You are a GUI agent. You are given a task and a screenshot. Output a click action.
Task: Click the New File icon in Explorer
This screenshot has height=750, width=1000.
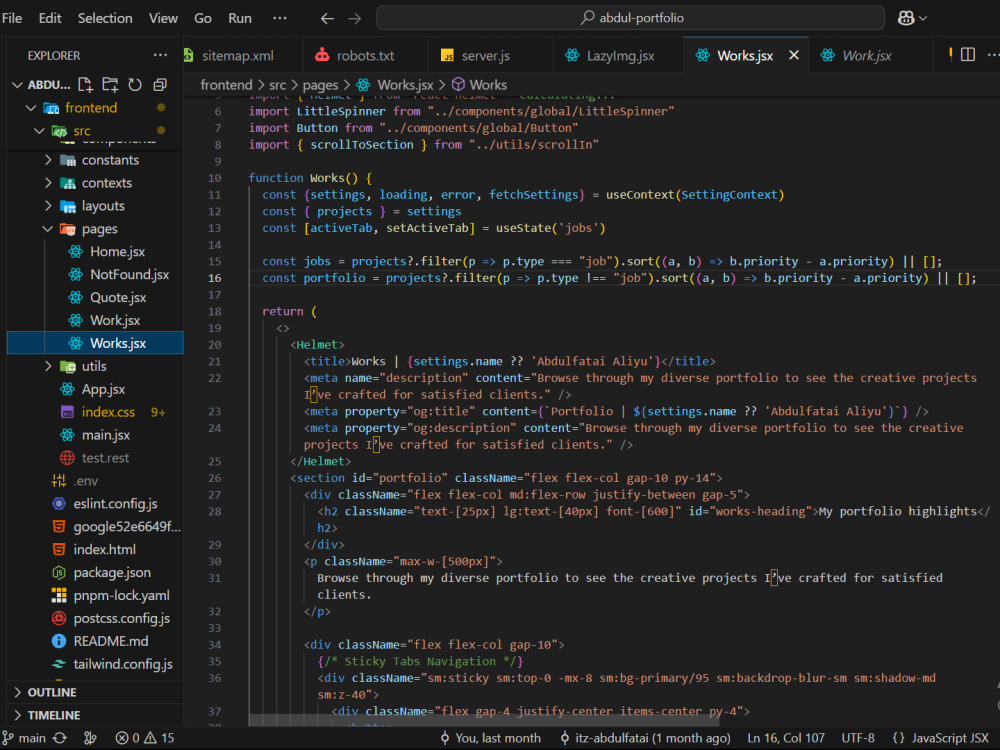click(x=85, y=85)
